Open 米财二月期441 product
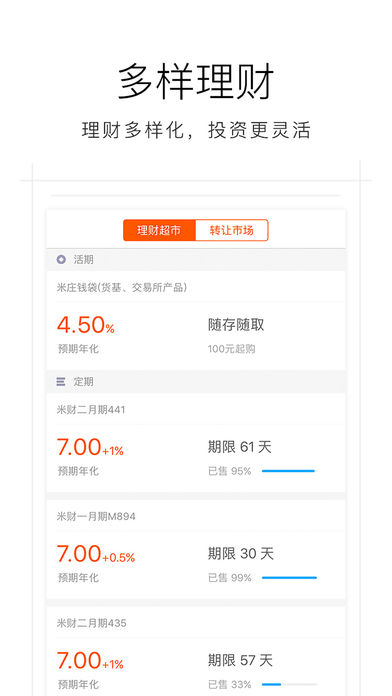This screenshot has width=392, height=696. 91,410
